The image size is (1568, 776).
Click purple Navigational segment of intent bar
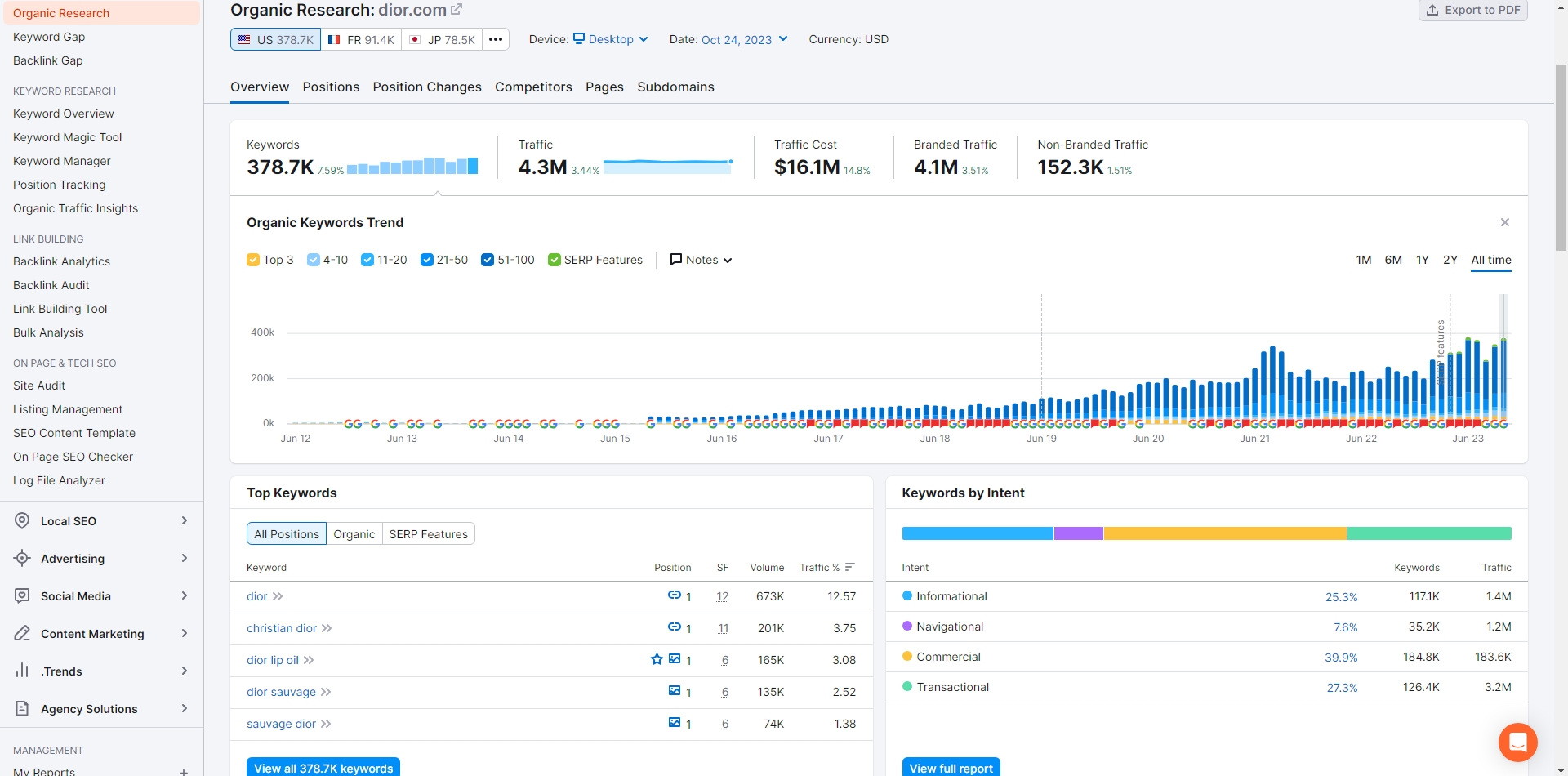point(1079,533)
